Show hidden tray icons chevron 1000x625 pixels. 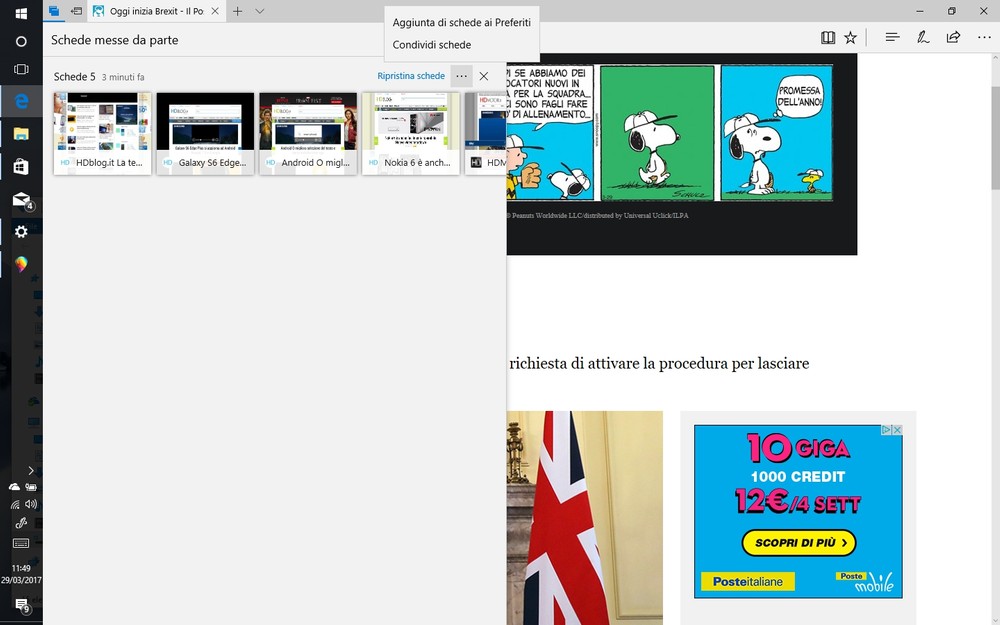pos(31,471)
